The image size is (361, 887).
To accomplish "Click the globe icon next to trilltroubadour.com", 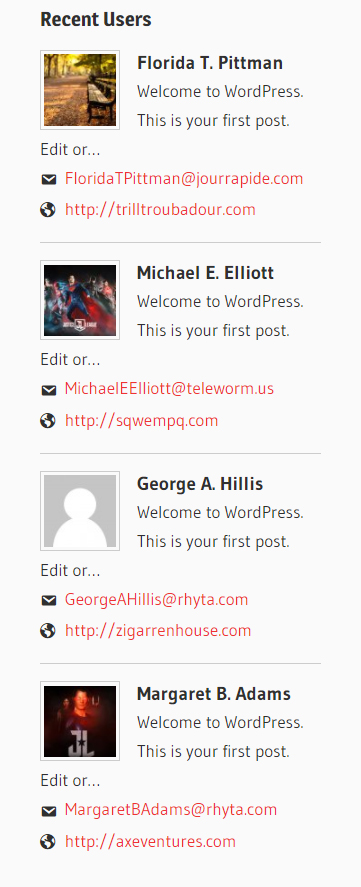I will click(48, 210).
